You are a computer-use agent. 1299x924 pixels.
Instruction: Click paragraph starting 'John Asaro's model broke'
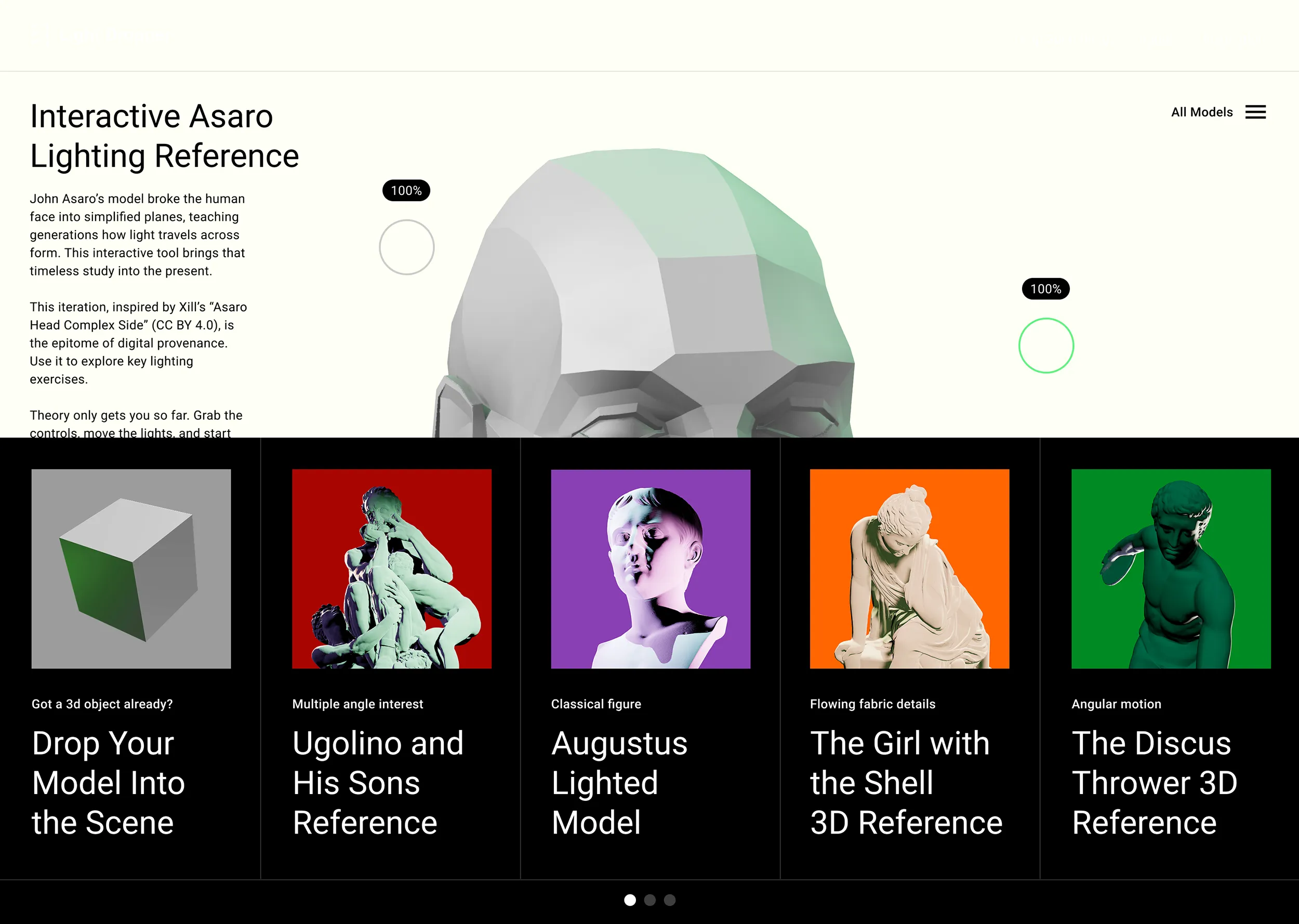[x=137, y=234]
